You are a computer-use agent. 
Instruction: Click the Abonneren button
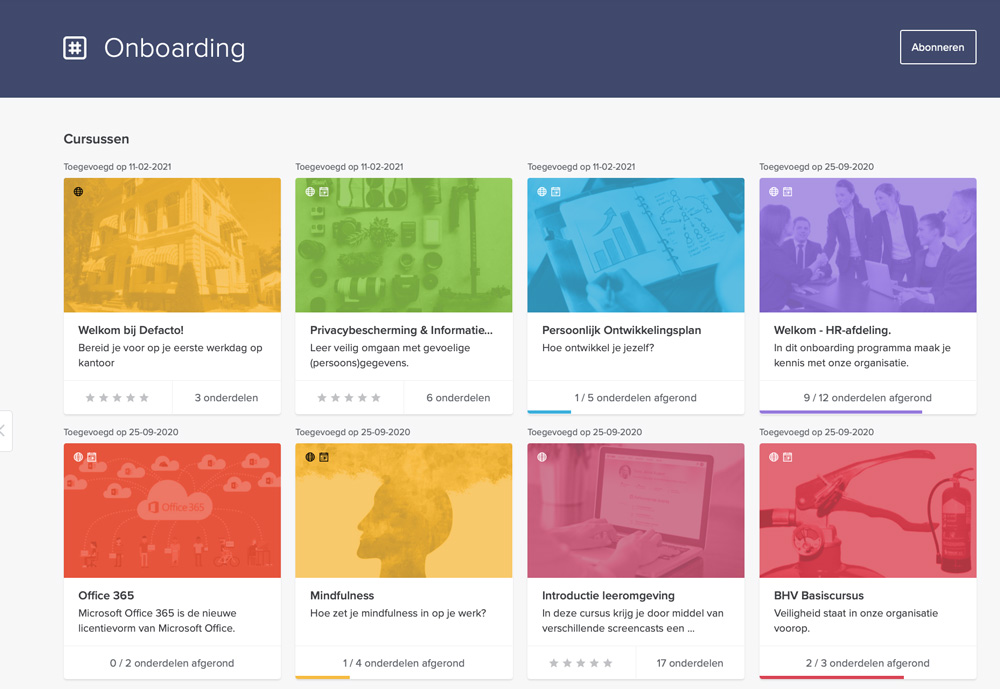coord(937,47)
